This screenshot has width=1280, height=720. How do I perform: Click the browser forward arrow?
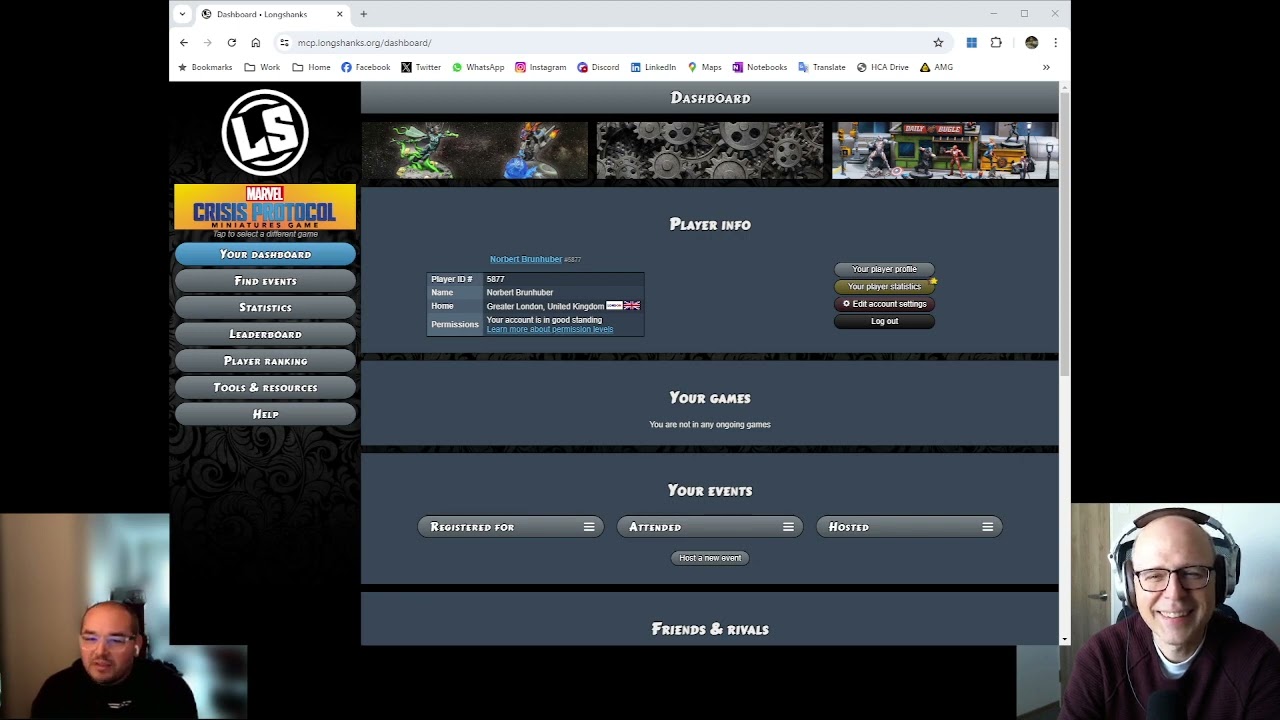pos(208,43)
